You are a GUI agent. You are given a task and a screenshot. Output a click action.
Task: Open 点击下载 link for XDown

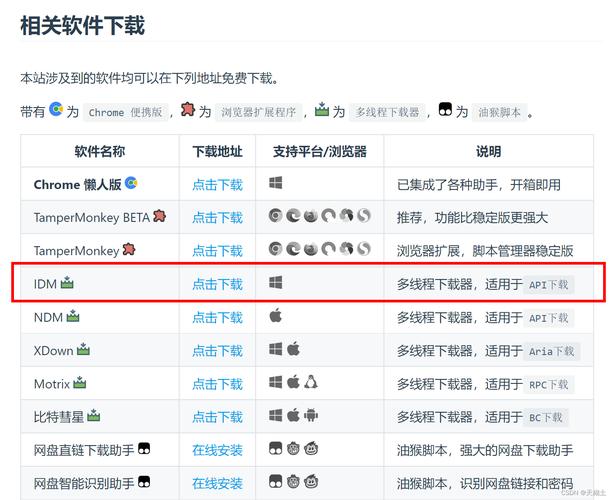click(217, 351)
